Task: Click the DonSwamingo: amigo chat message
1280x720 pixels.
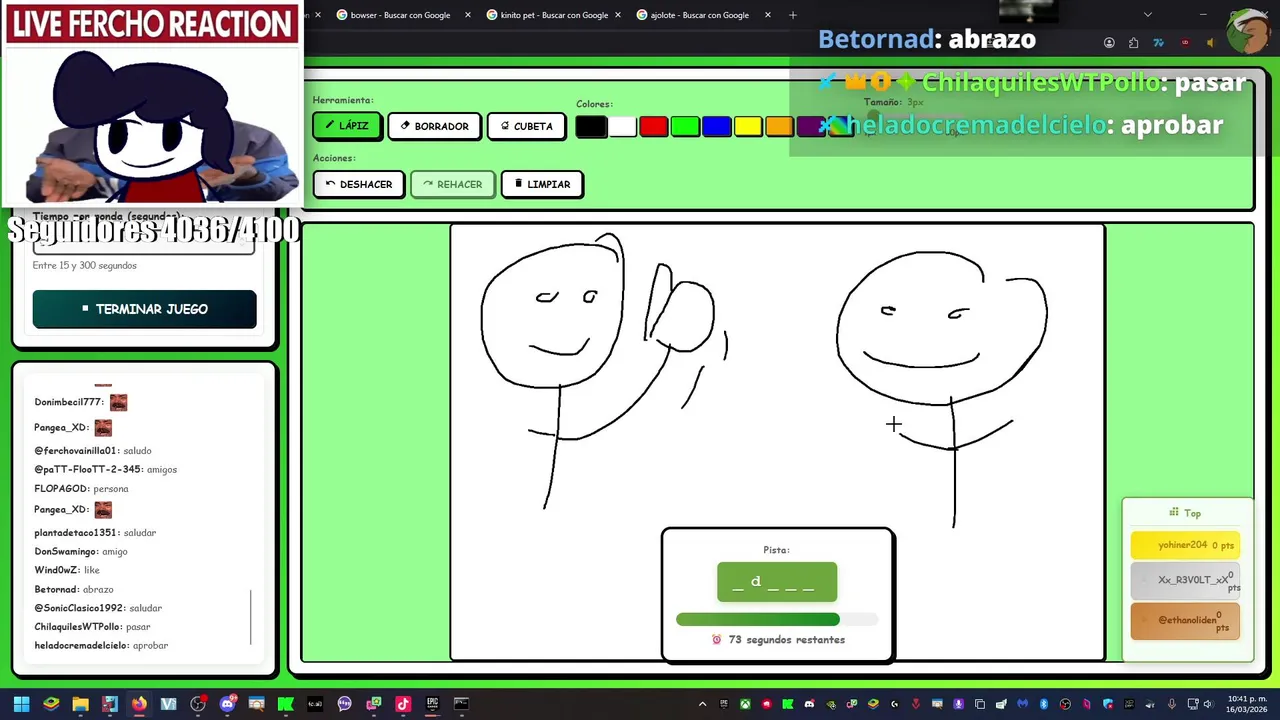Action: click(81, 551)
